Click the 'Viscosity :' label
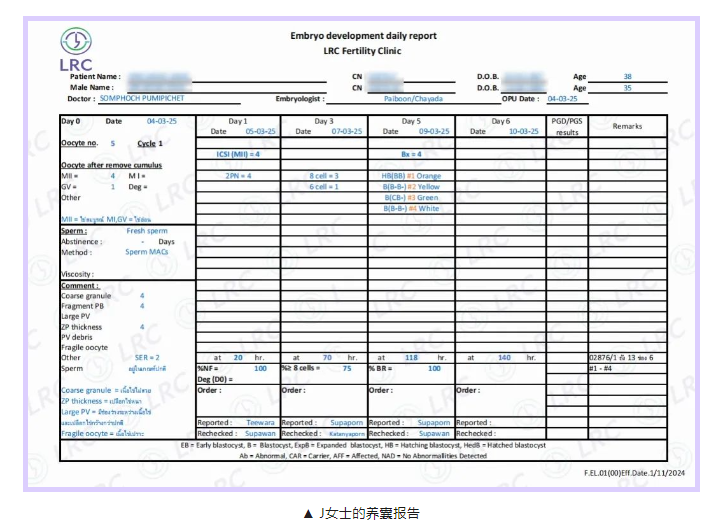The height and width of the screenshot is (530, 709). (77, 274)
